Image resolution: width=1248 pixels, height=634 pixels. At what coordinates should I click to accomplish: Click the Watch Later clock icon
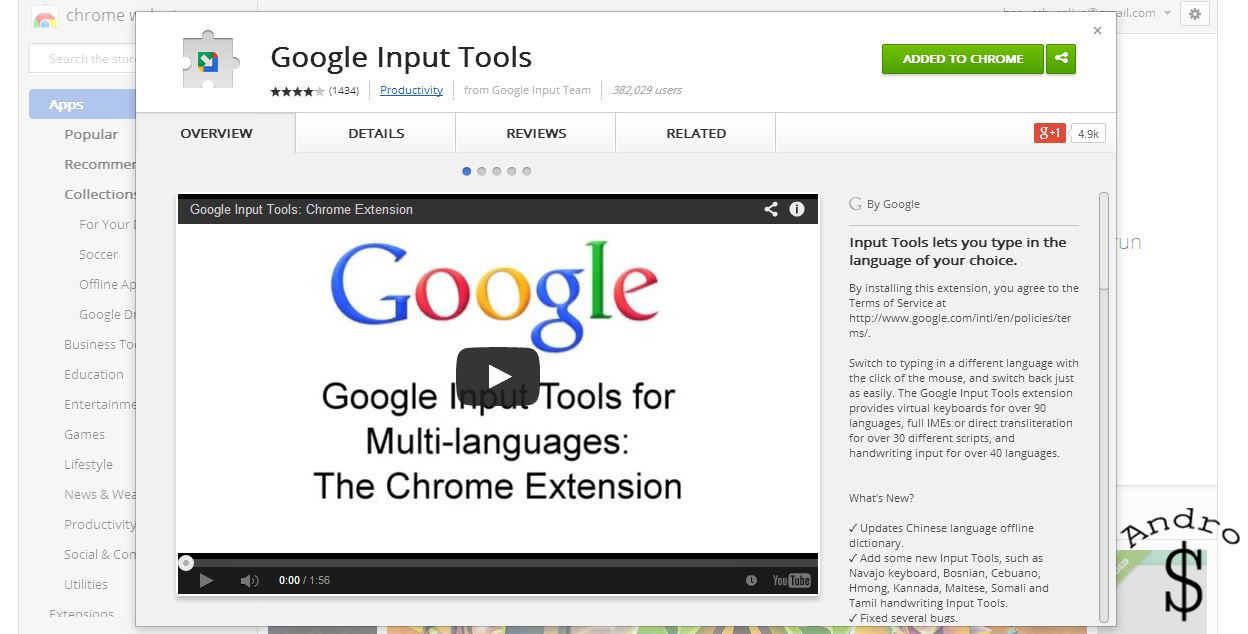pos(751,581)
